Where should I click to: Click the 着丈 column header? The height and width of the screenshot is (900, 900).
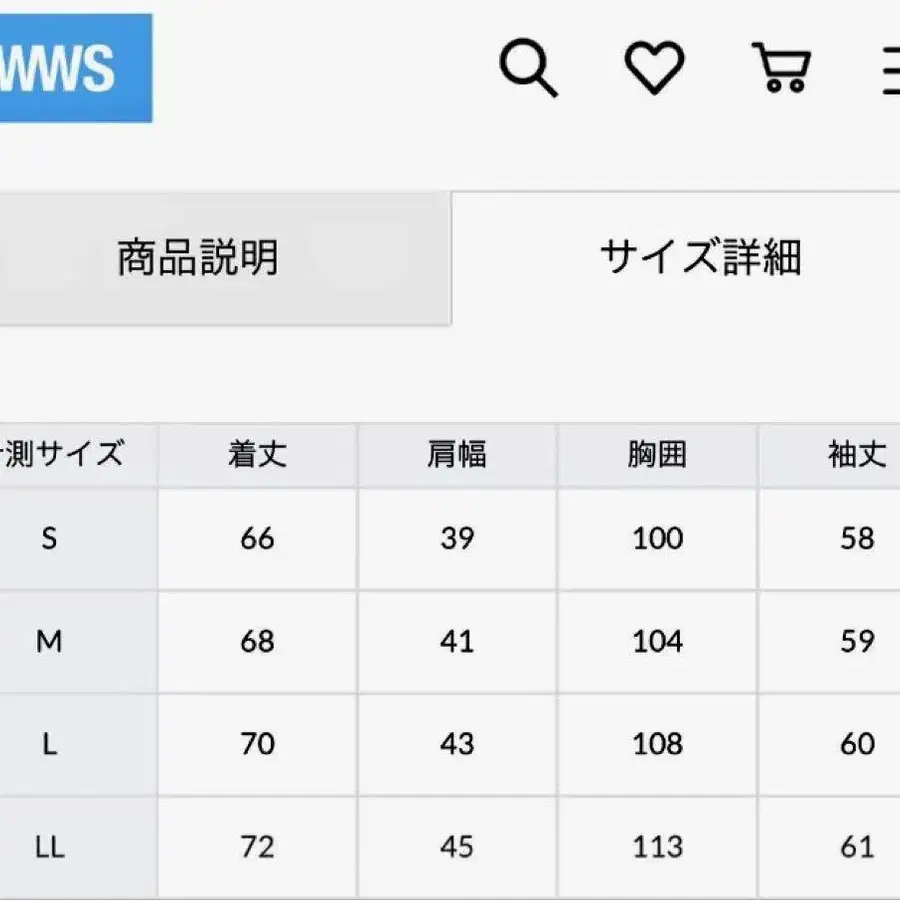257,455
